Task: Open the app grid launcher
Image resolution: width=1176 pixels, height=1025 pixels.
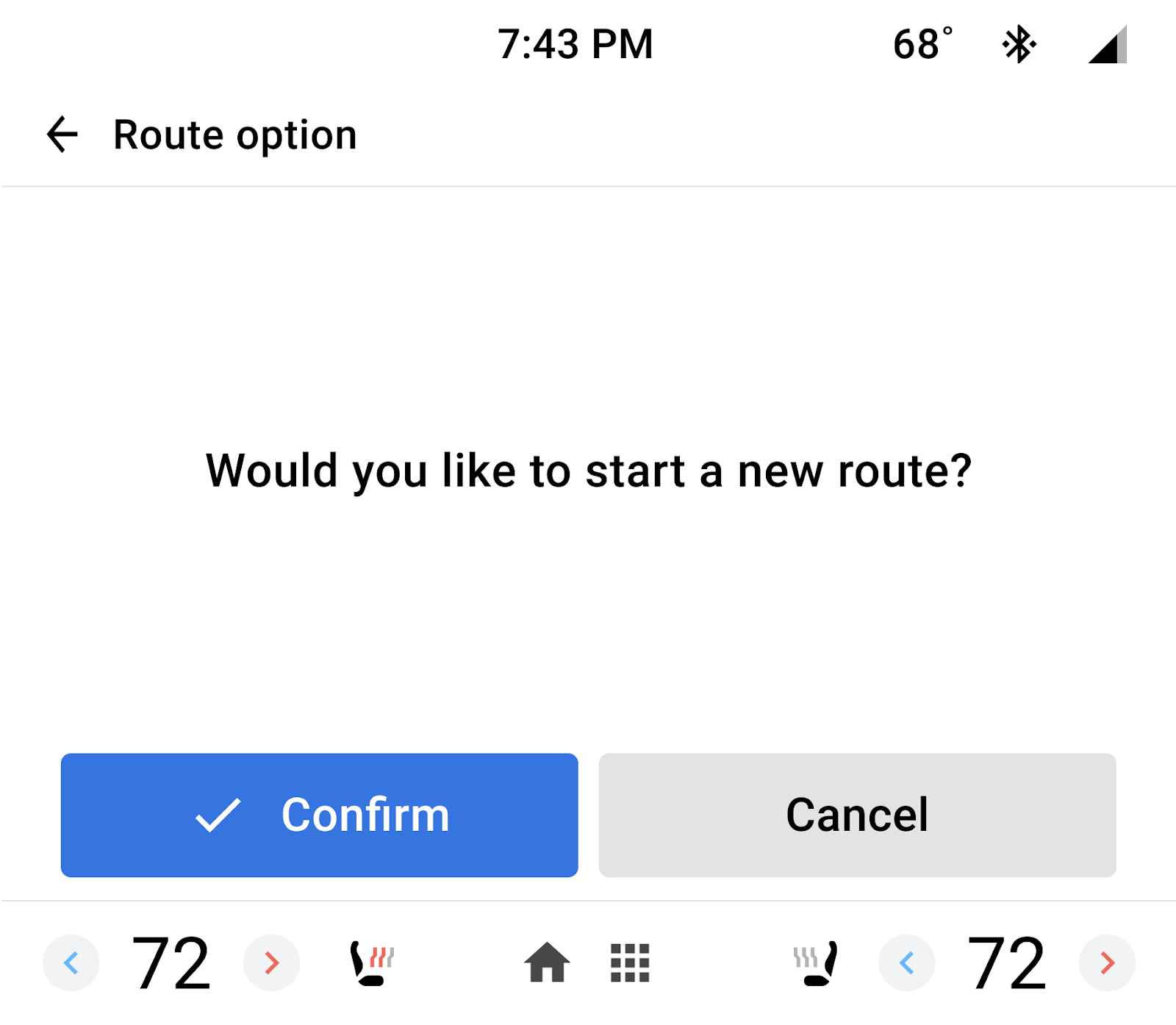Action: 631,962
